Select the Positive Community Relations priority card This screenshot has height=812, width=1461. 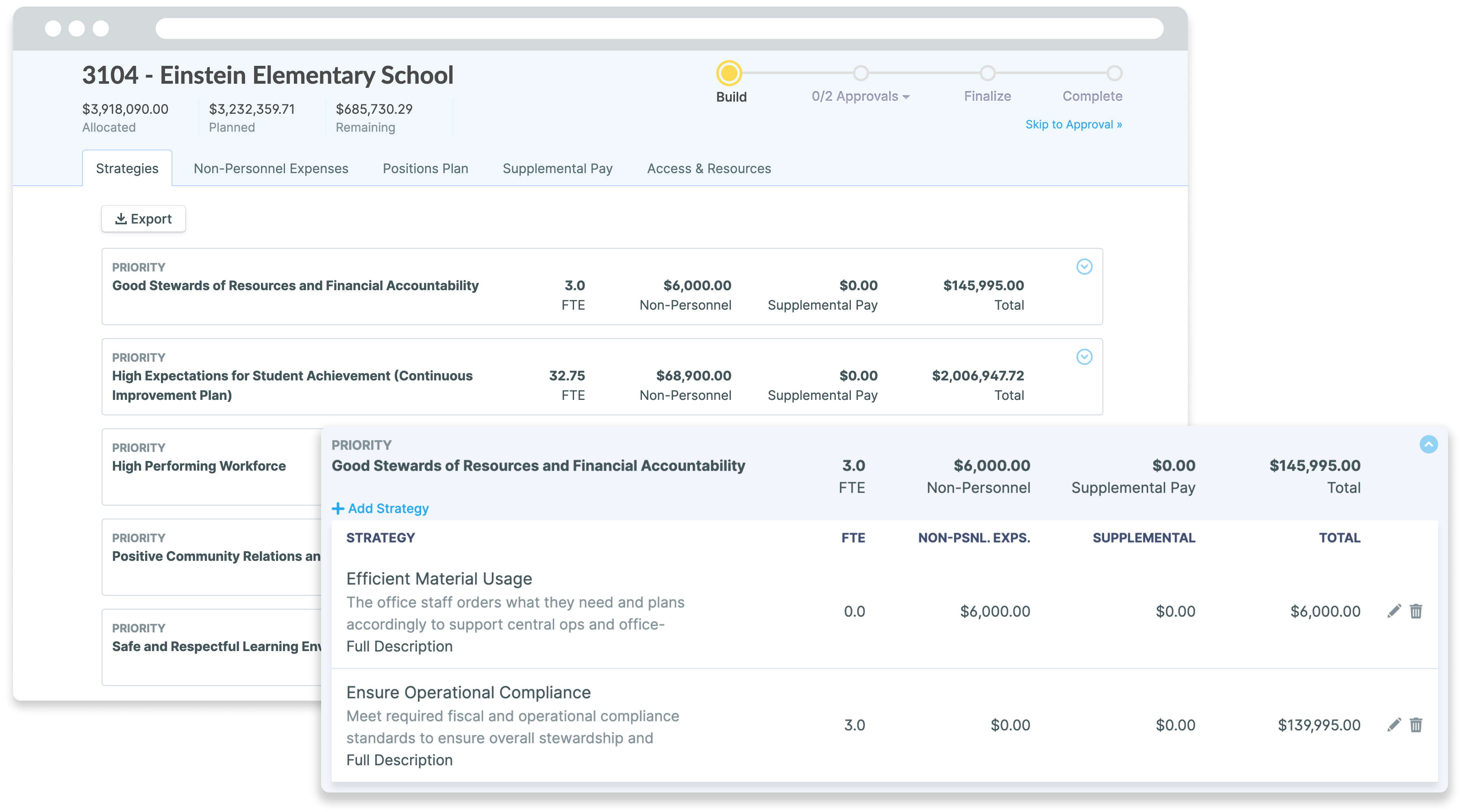(211, 557)
